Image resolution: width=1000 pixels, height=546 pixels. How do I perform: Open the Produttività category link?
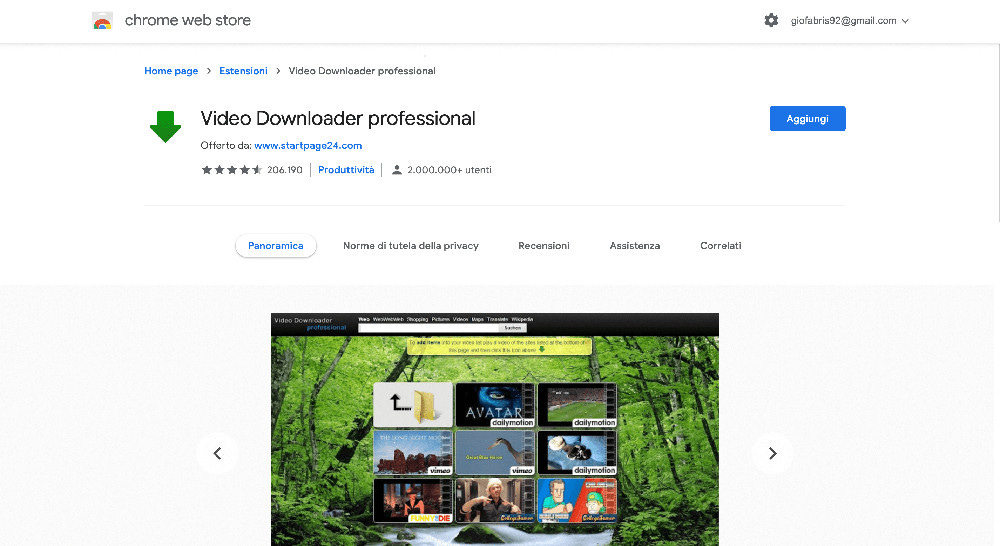coord(346,170)
